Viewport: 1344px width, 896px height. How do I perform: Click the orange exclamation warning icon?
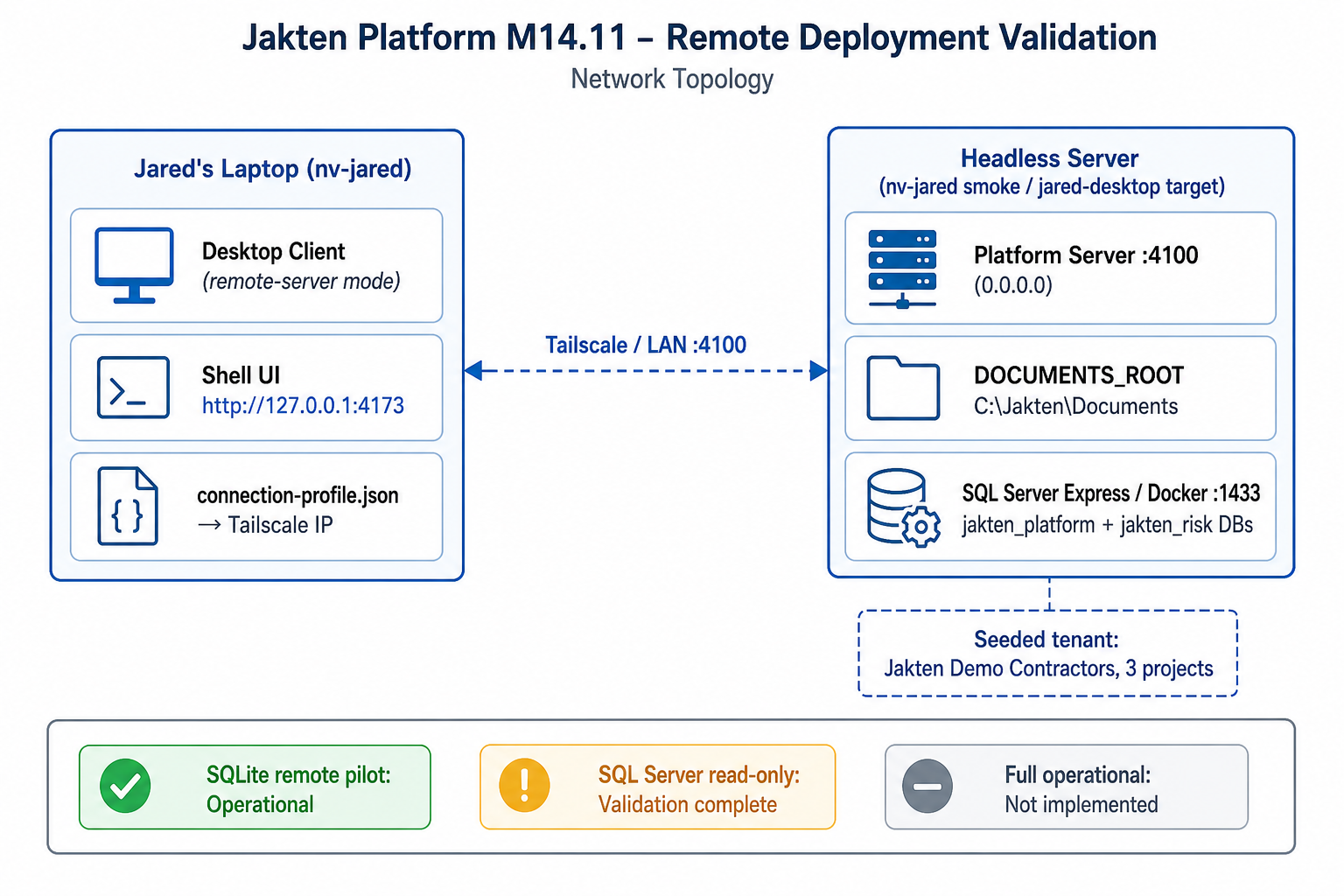coord(524,785)
